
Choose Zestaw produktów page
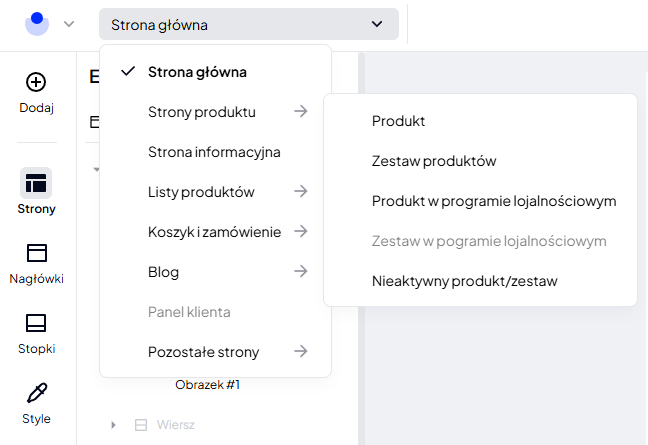434,161
